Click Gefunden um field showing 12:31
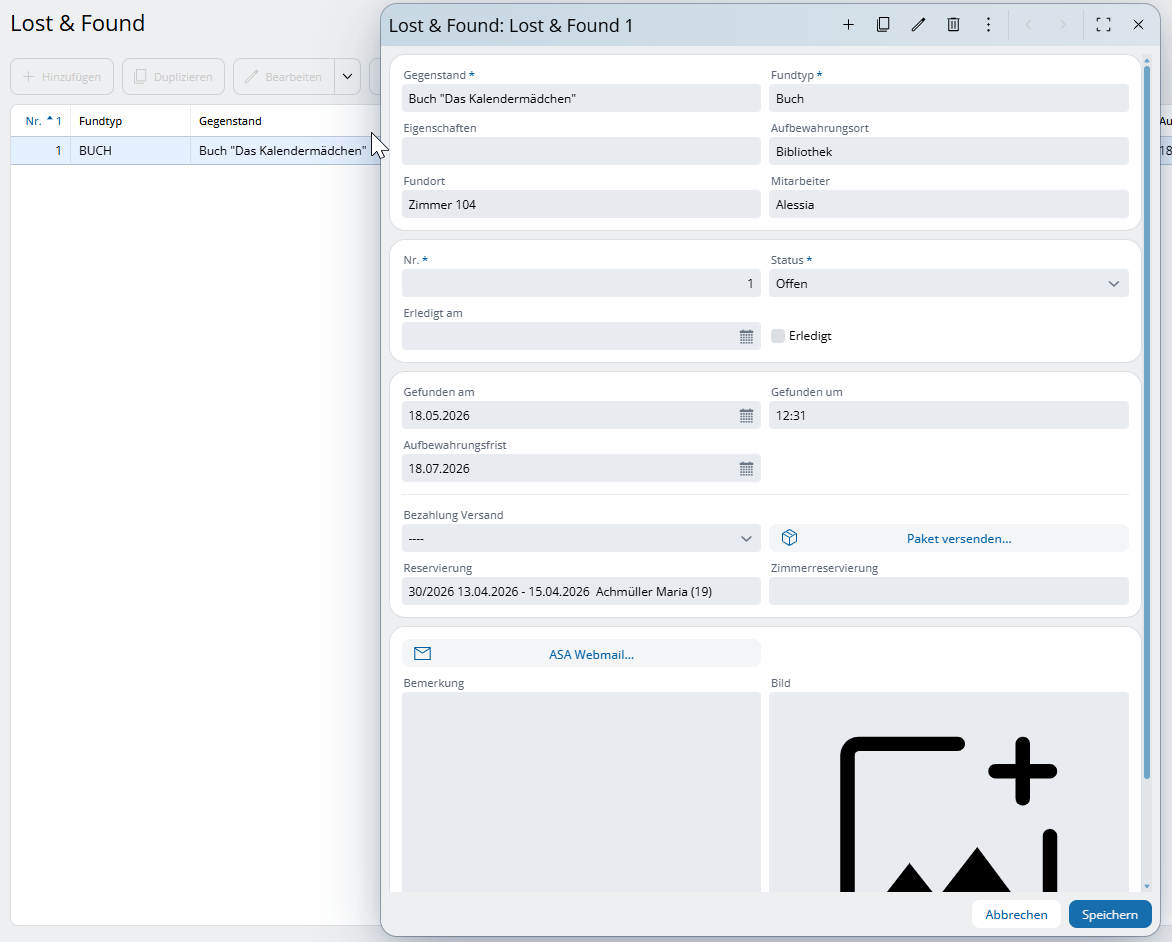The width and height of the screenshot is (1172, 942). pos(949,415)
